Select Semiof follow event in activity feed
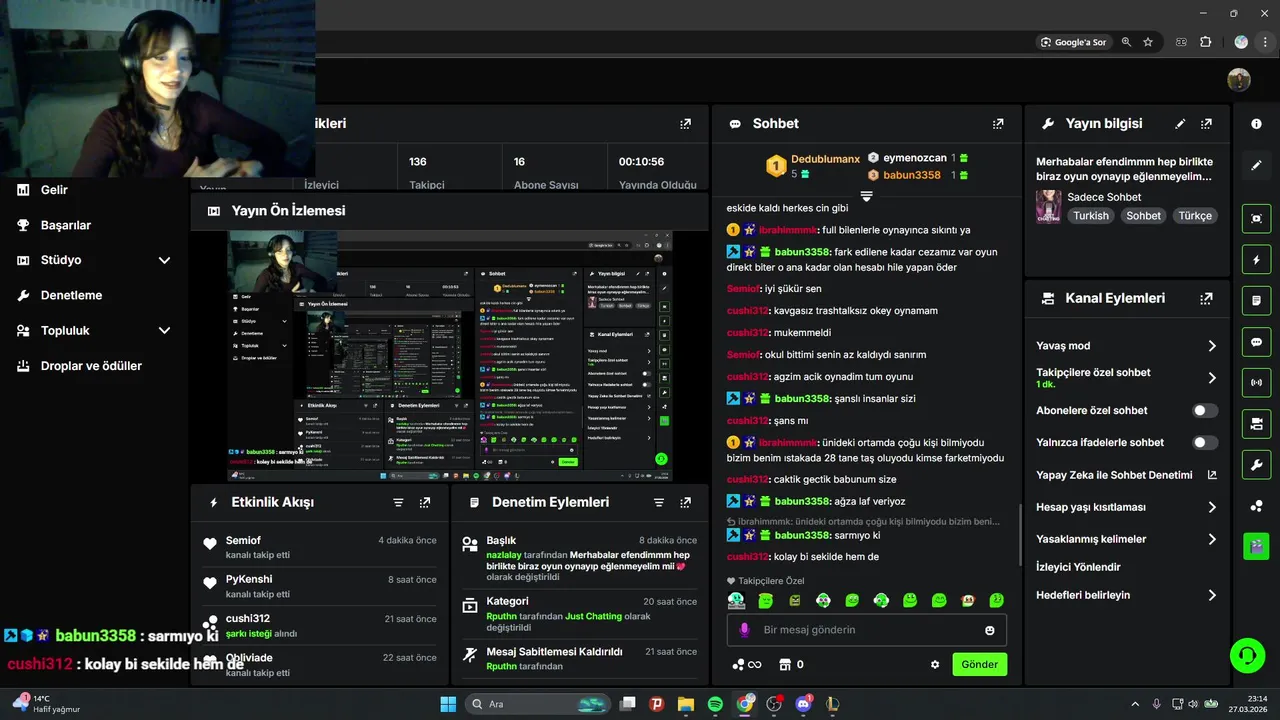Image resolution: width=1280 pixels, height=720 pixels. click(320, 547)
